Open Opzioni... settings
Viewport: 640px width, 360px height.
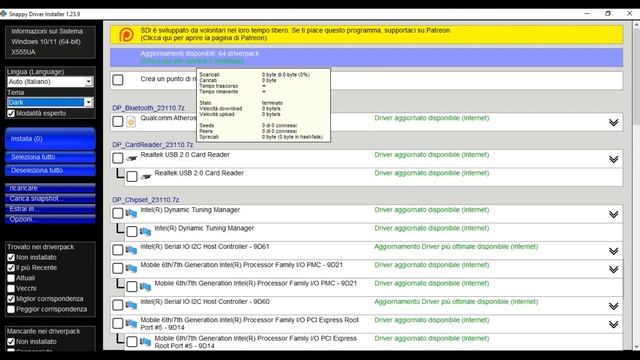[50, 219]
